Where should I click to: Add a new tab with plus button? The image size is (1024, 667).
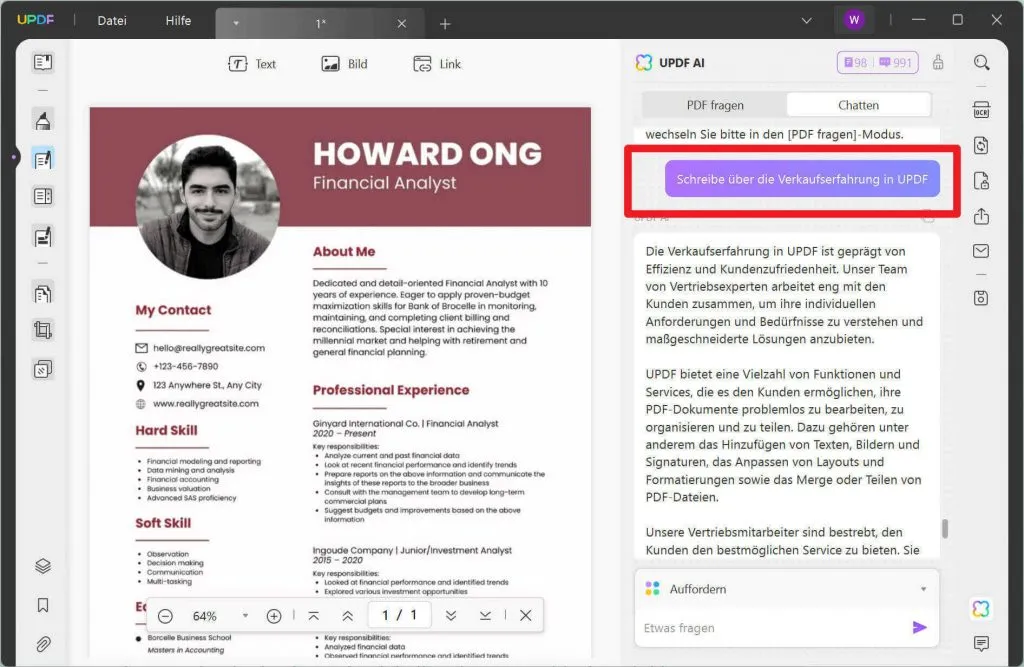[445, 24]
